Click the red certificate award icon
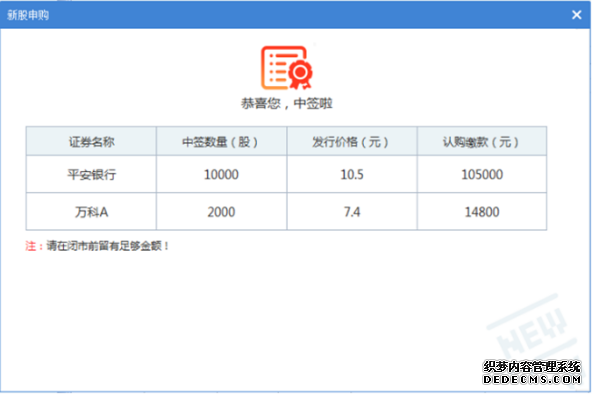Screen dimensions: 592x394 point(287,68)
